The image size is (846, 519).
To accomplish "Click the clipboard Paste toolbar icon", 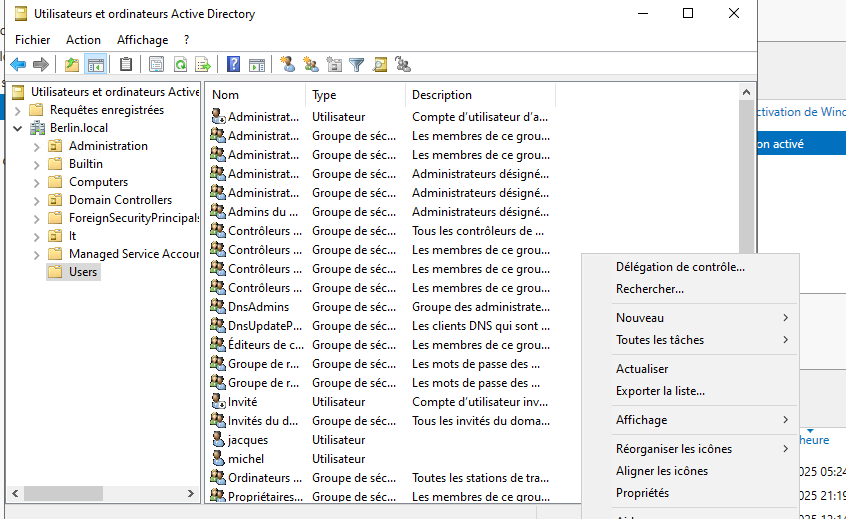I will (126, 65).
